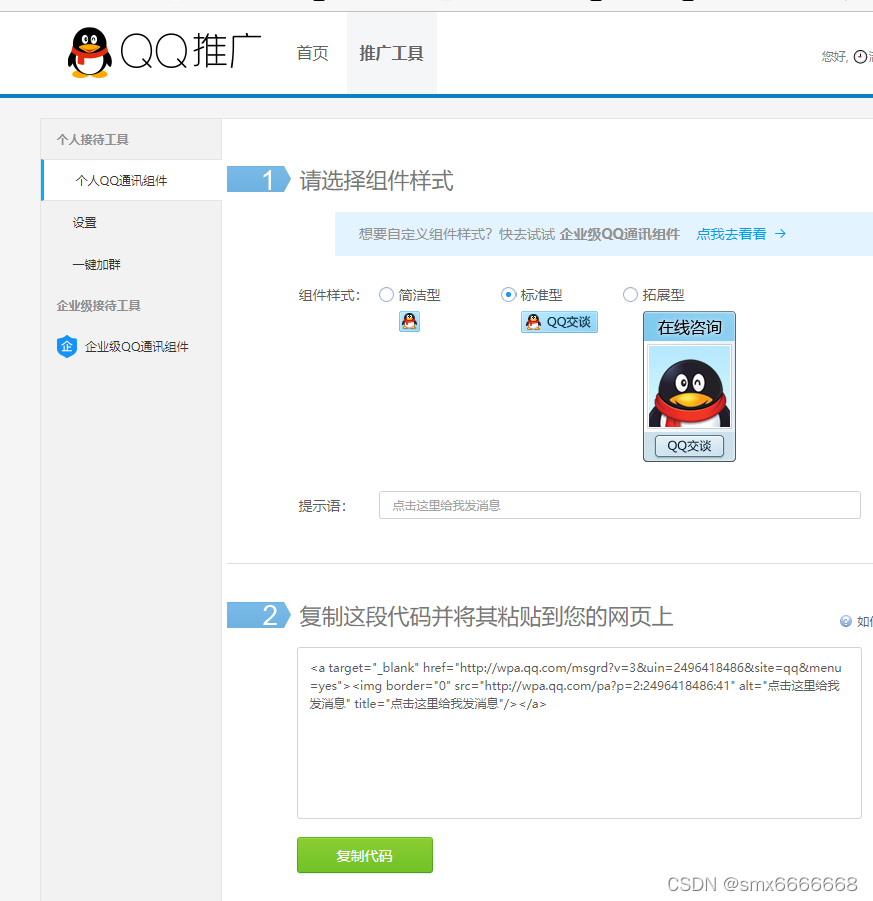This screenshot has width=873, height=901.
Task: Click the help question-mark icon beside step 2
Action: click(x=845, y=621)
